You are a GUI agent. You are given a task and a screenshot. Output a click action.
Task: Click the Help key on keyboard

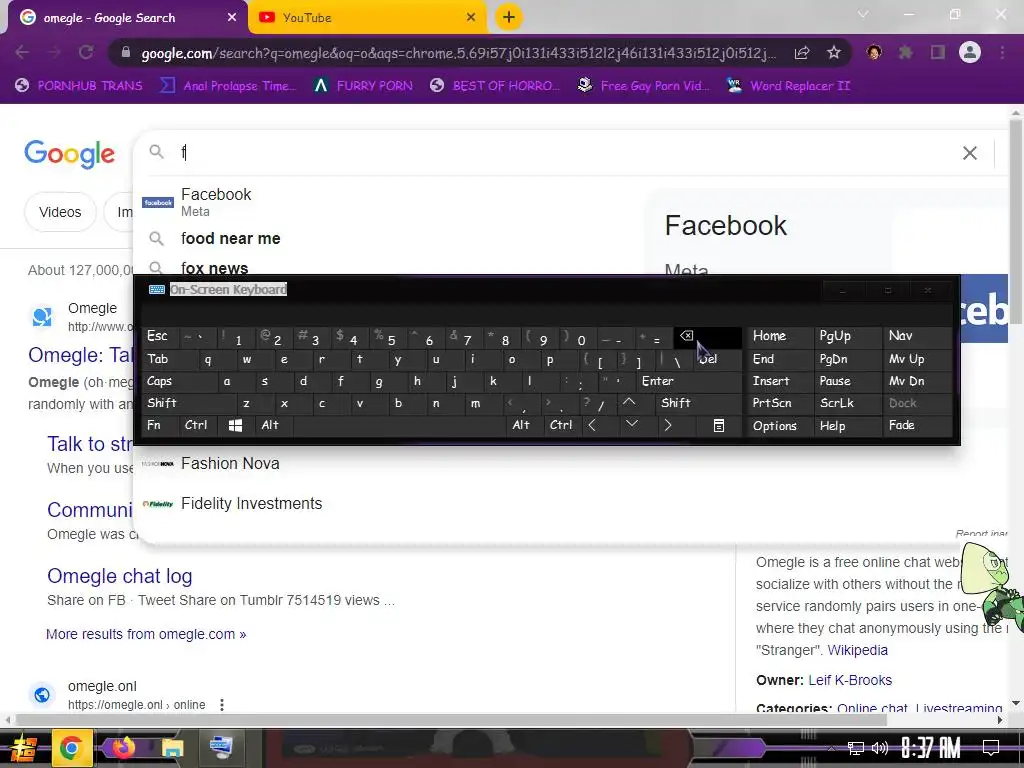tap(846, 426)
